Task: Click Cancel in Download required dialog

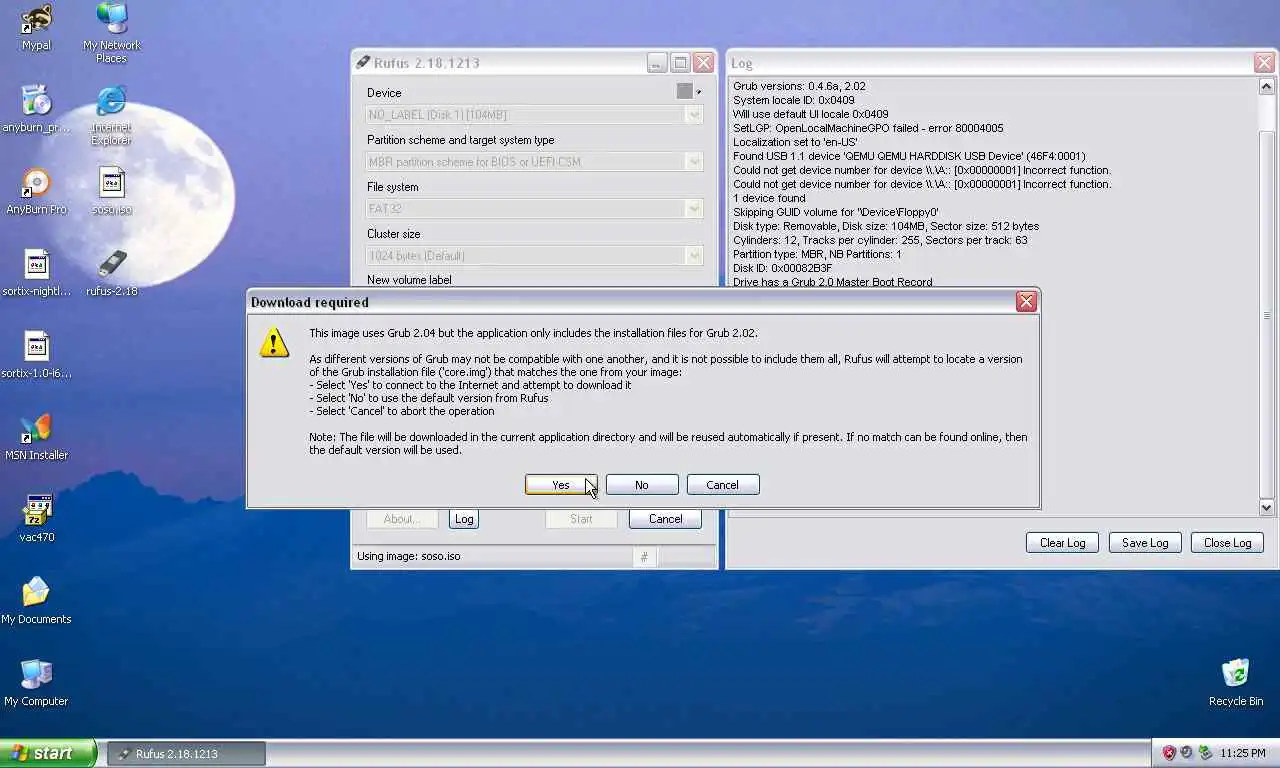Action: 723,485
